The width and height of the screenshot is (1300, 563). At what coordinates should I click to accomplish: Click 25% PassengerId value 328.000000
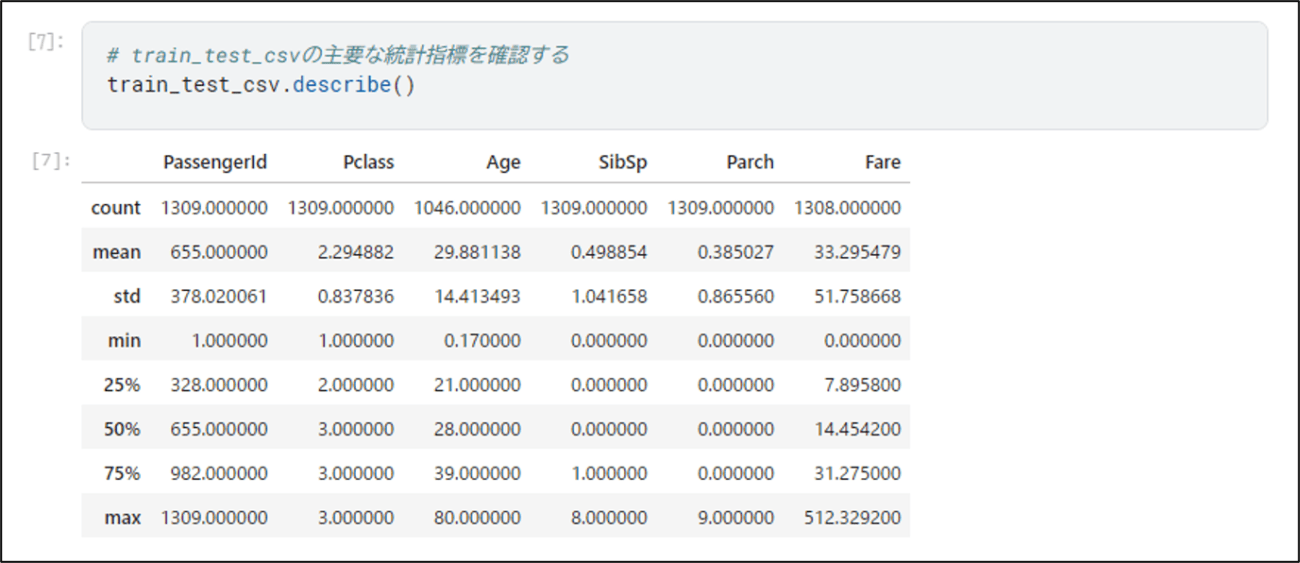(219, 385)
